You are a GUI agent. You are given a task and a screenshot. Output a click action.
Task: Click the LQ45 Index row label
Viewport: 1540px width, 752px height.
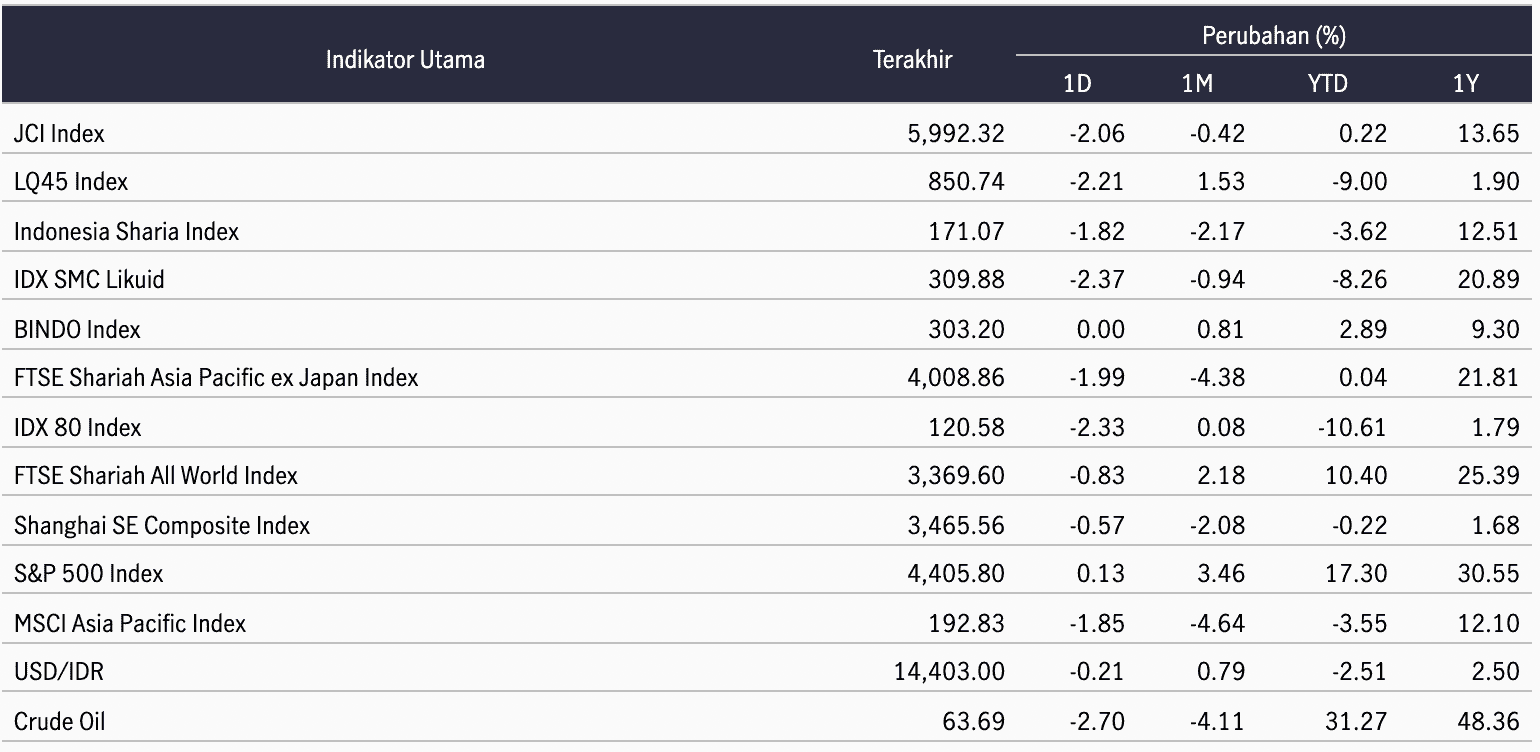click(x=71, y=182)
